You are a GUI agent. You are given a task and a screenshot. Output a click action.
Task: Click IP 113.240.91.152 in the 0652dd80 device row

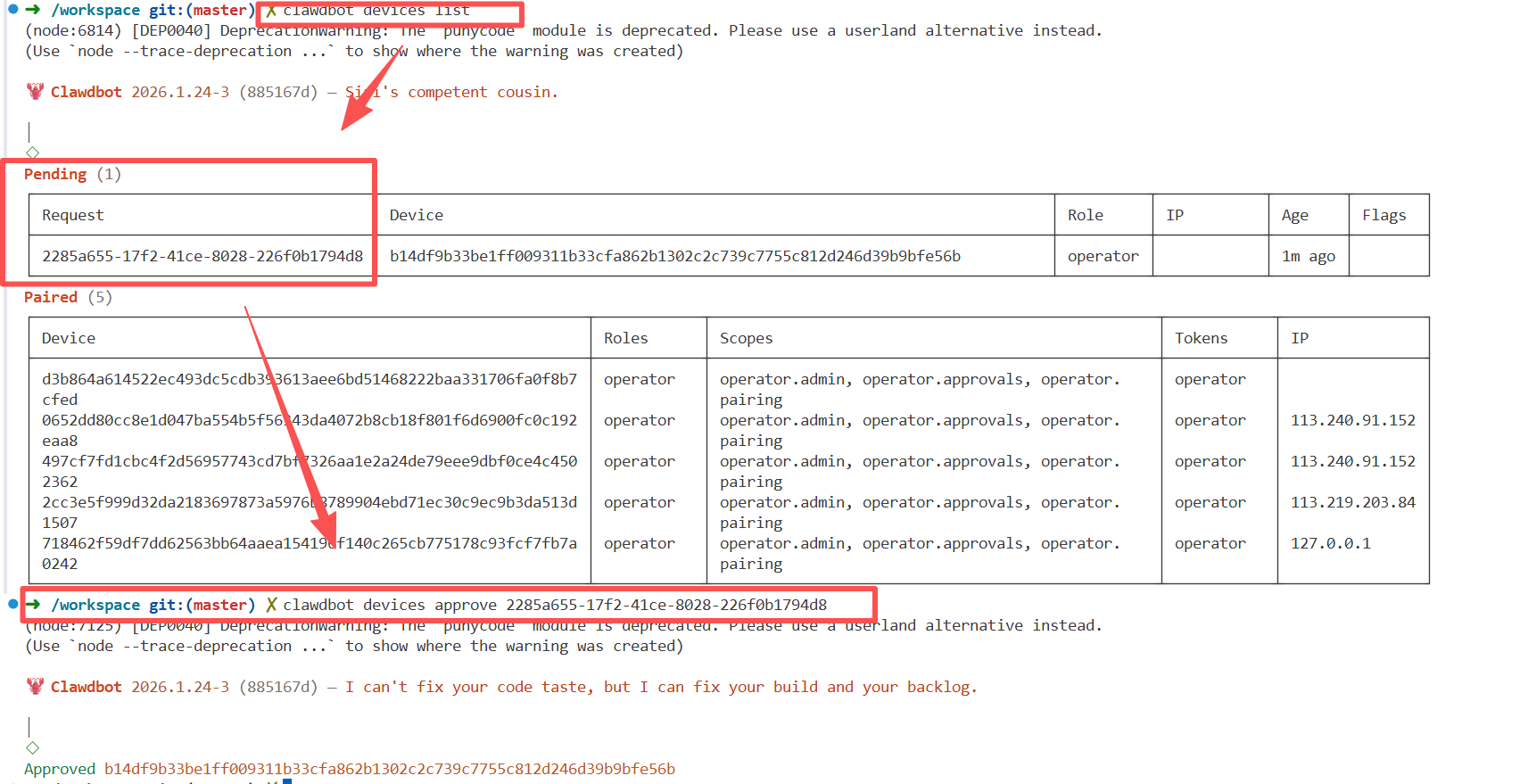click(x=1353, y=420)
